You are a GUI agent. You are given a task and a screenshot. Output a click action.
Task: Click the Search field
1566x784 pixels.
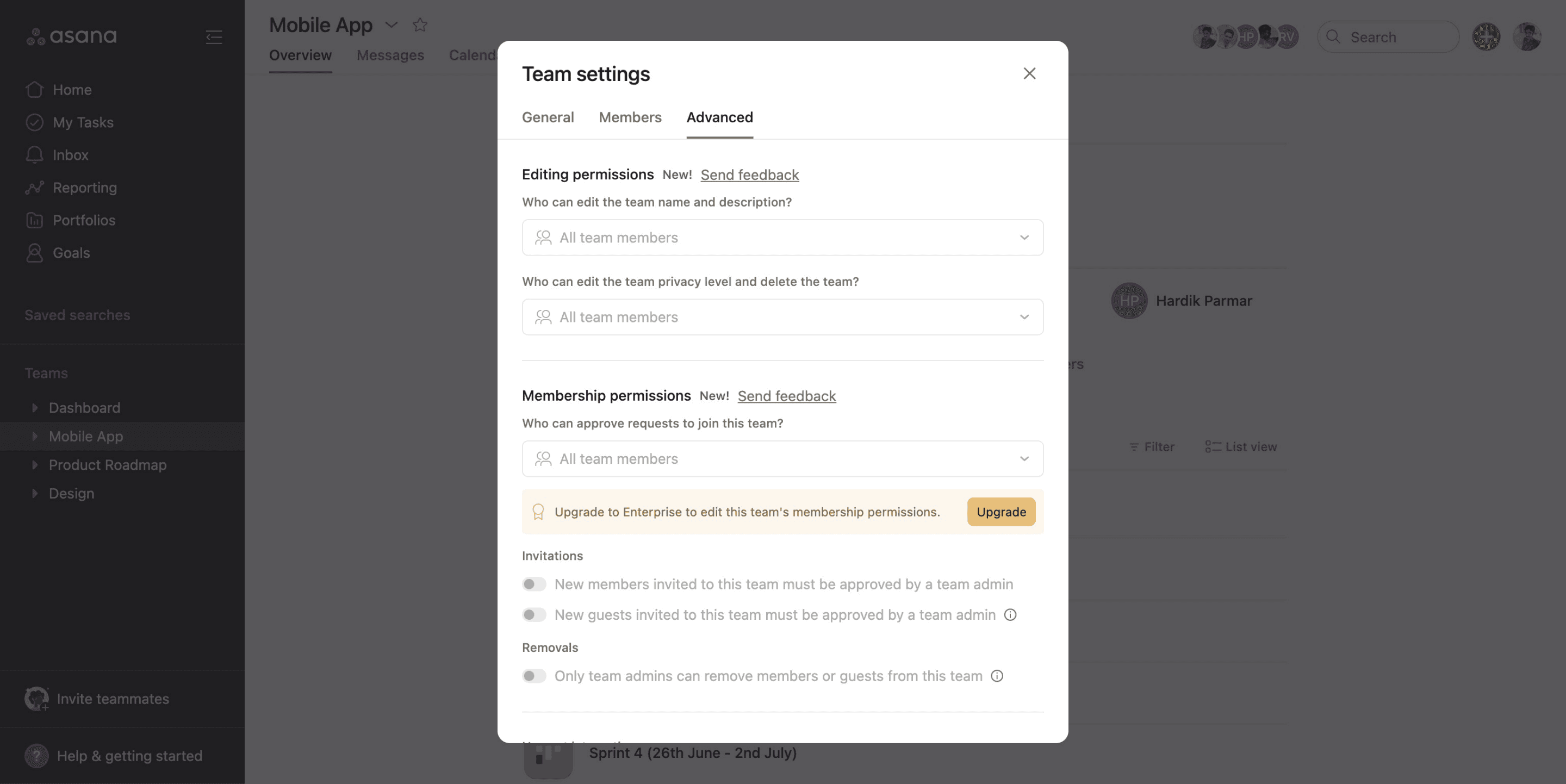[1389, 37]
